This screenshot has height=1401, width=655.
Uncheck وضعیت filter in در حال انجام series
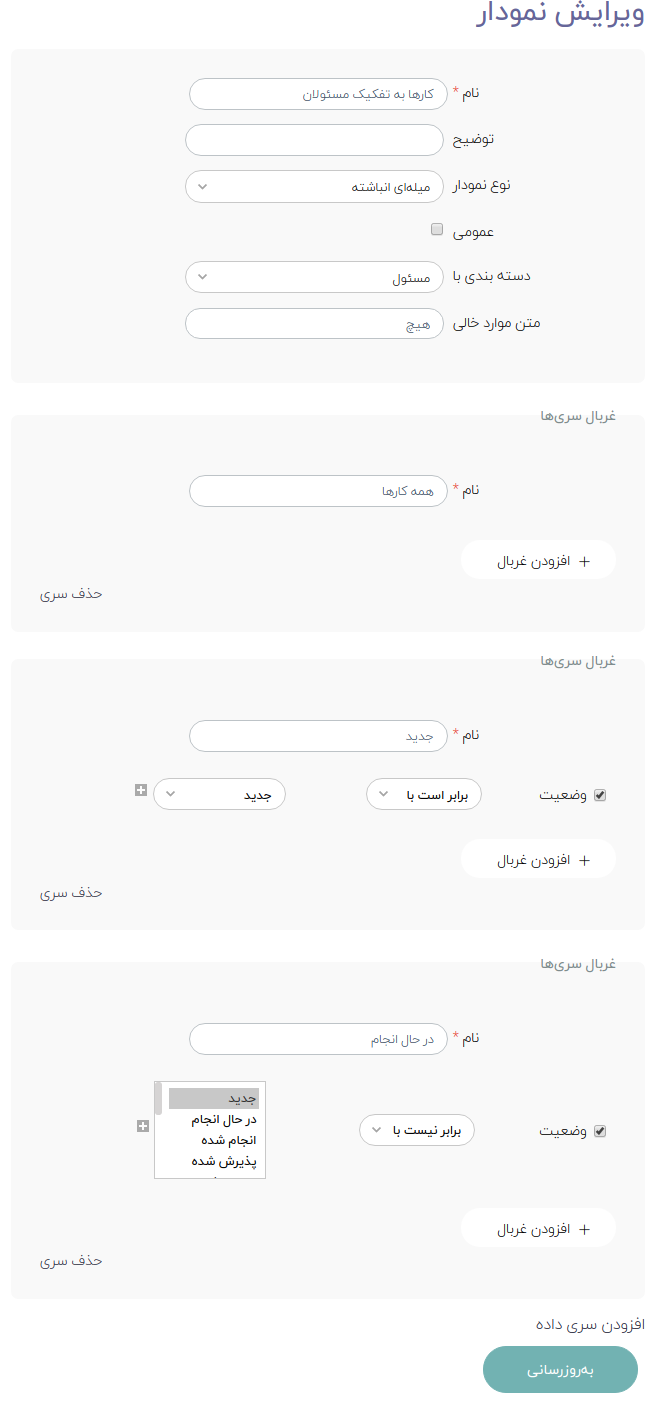coord(600,1132)
